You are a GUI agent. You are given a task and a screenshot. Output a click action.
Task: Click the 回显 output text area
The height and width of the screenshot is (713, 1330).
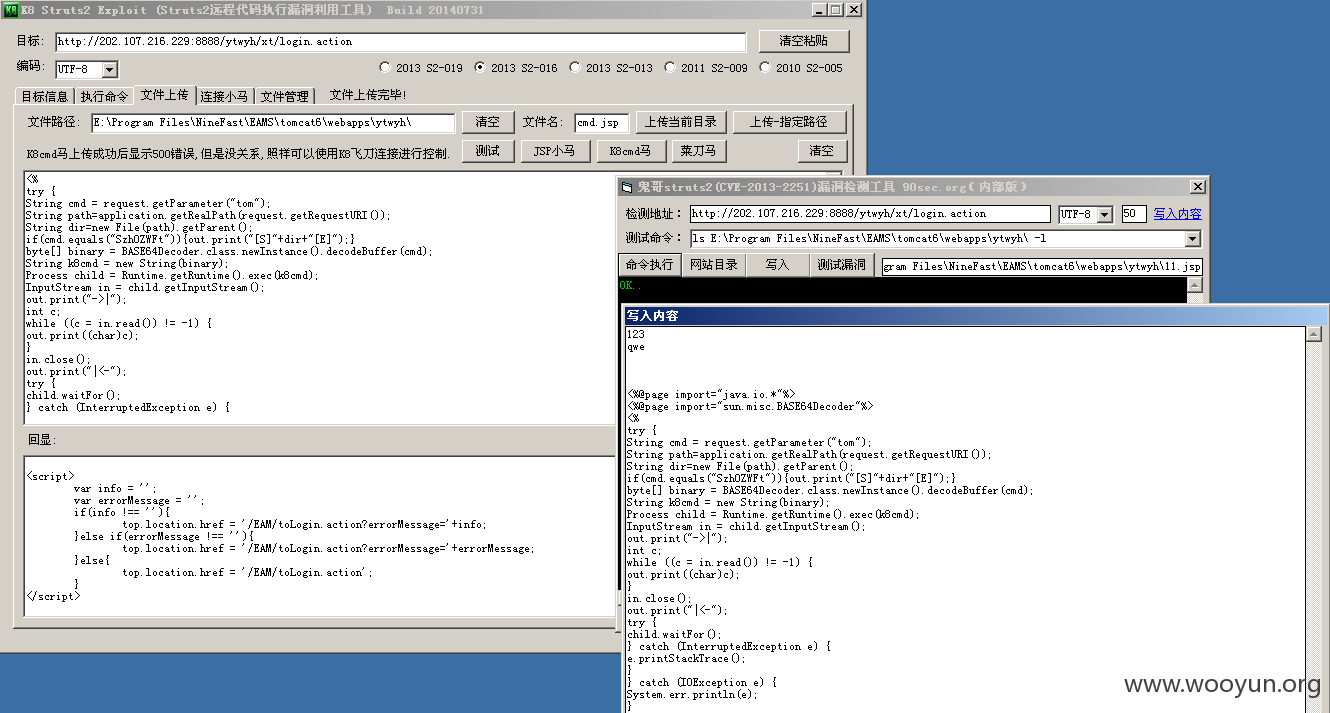(x=318, y=535)
